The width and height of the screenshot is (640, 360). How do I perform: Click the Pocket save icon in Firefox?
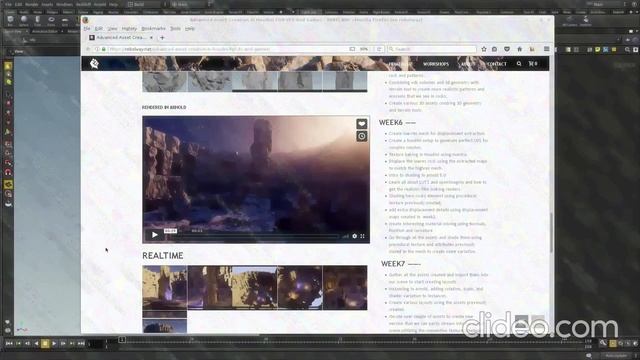coord(507,49)
